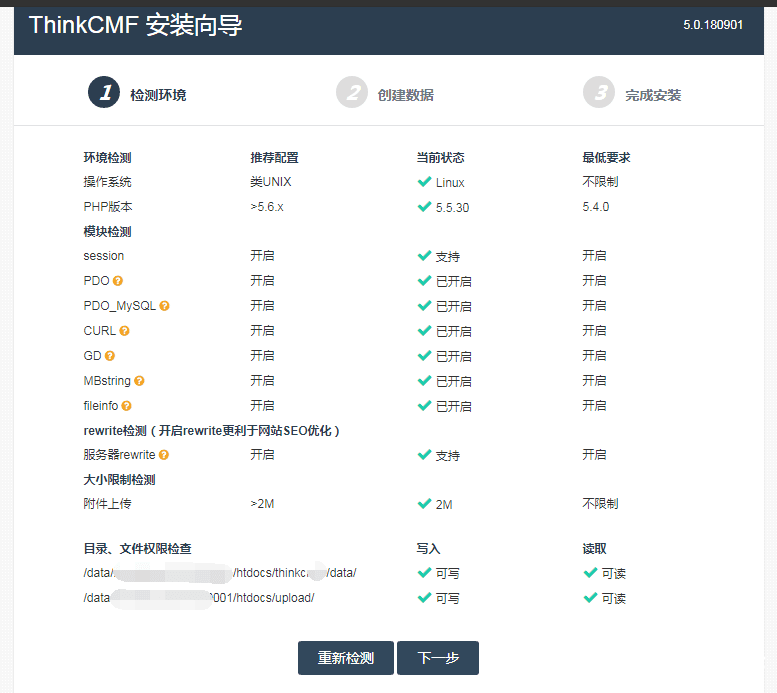Click the check mark in the fileinfo row

[424, 405]
